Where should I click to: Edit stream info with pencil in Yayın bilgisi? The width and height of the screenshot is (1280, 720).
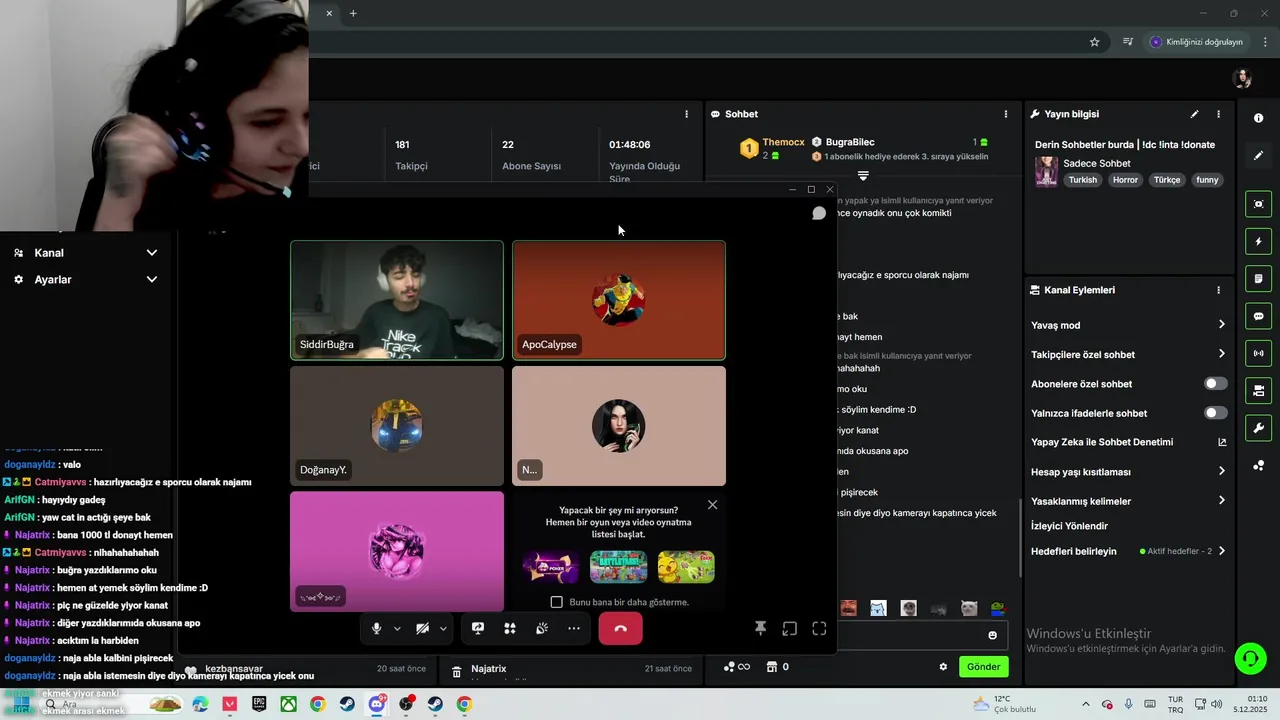[x=1194, y=114]
